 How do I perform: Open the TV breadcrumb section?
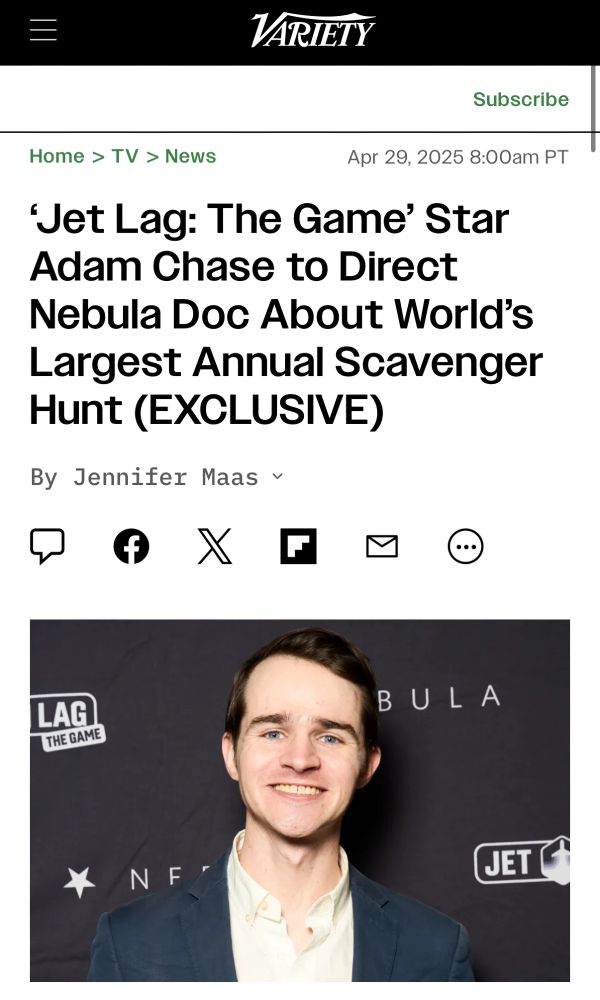(125, 156)
